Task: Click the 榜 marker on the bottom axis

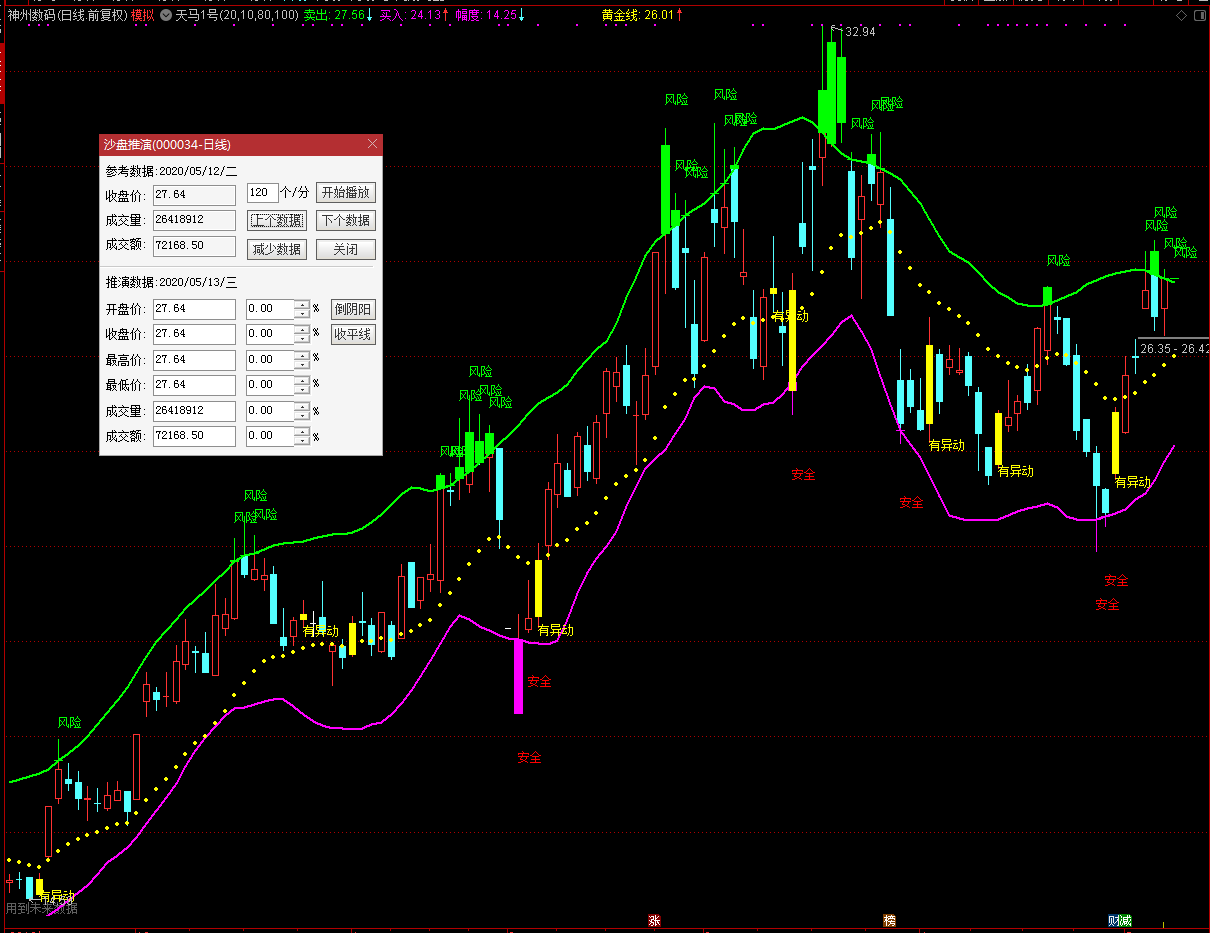Action: coord(888,921)
